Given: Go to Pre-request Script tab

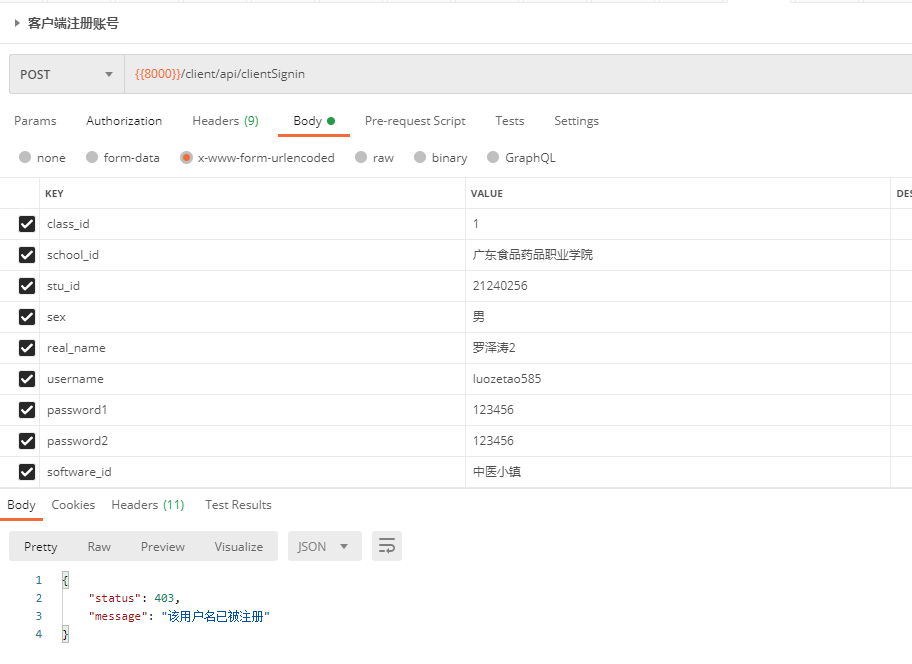Looking at the screenshot, I should point(415,121).
